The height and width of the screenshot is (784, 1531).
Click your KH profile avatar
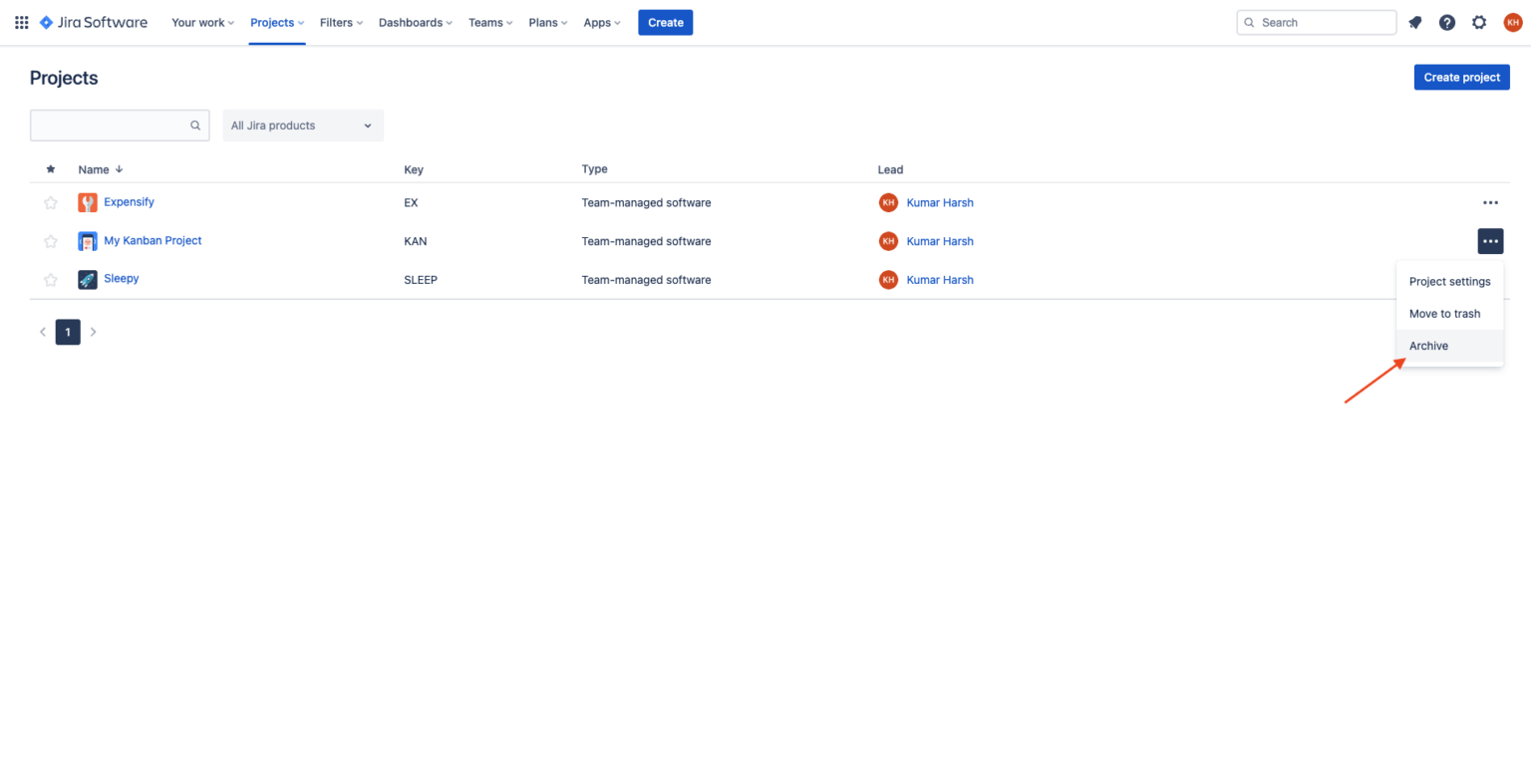1513,22
